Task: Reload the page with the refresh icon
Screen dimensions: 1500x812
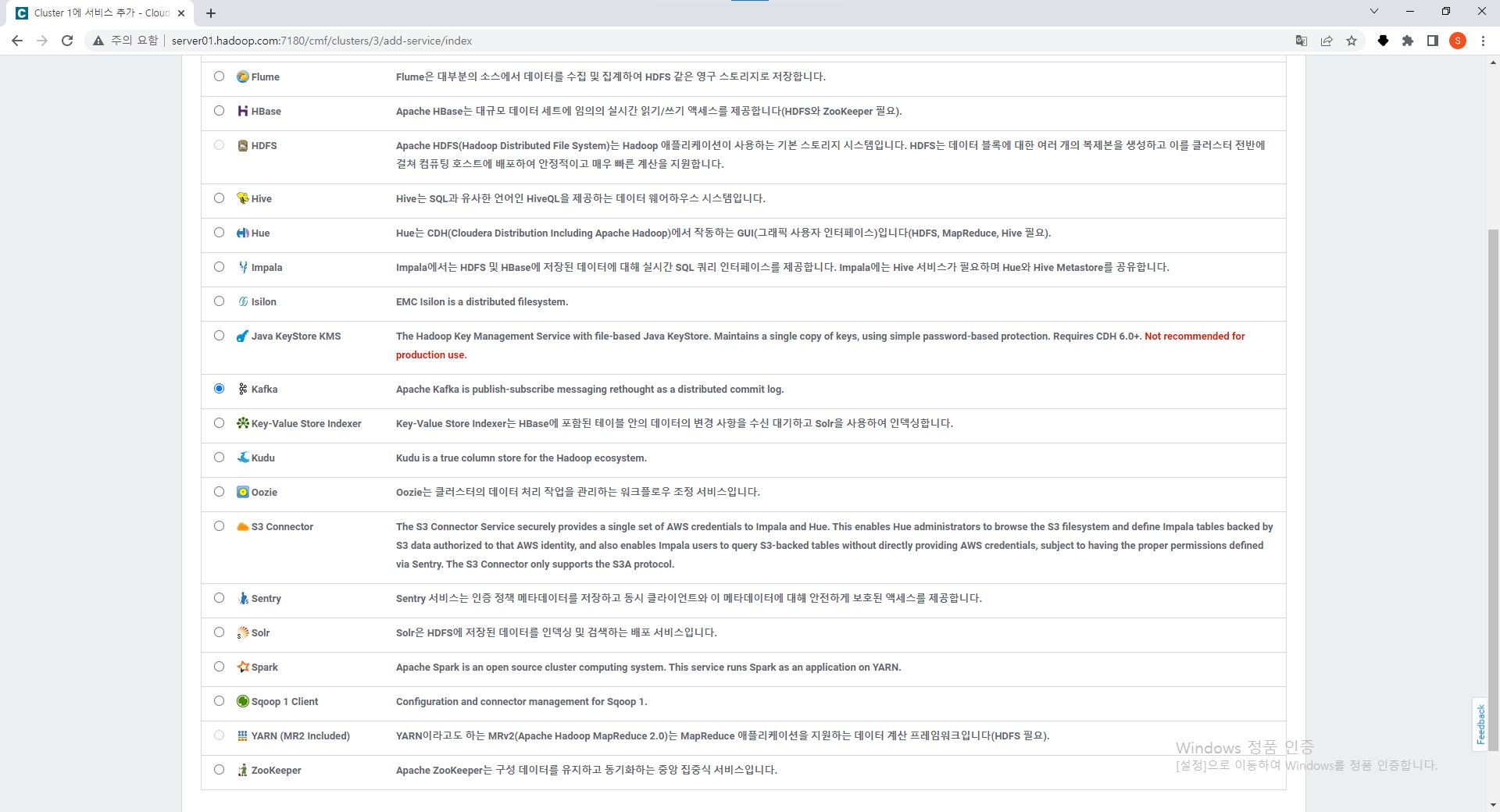Action: [x=67, y=41]
